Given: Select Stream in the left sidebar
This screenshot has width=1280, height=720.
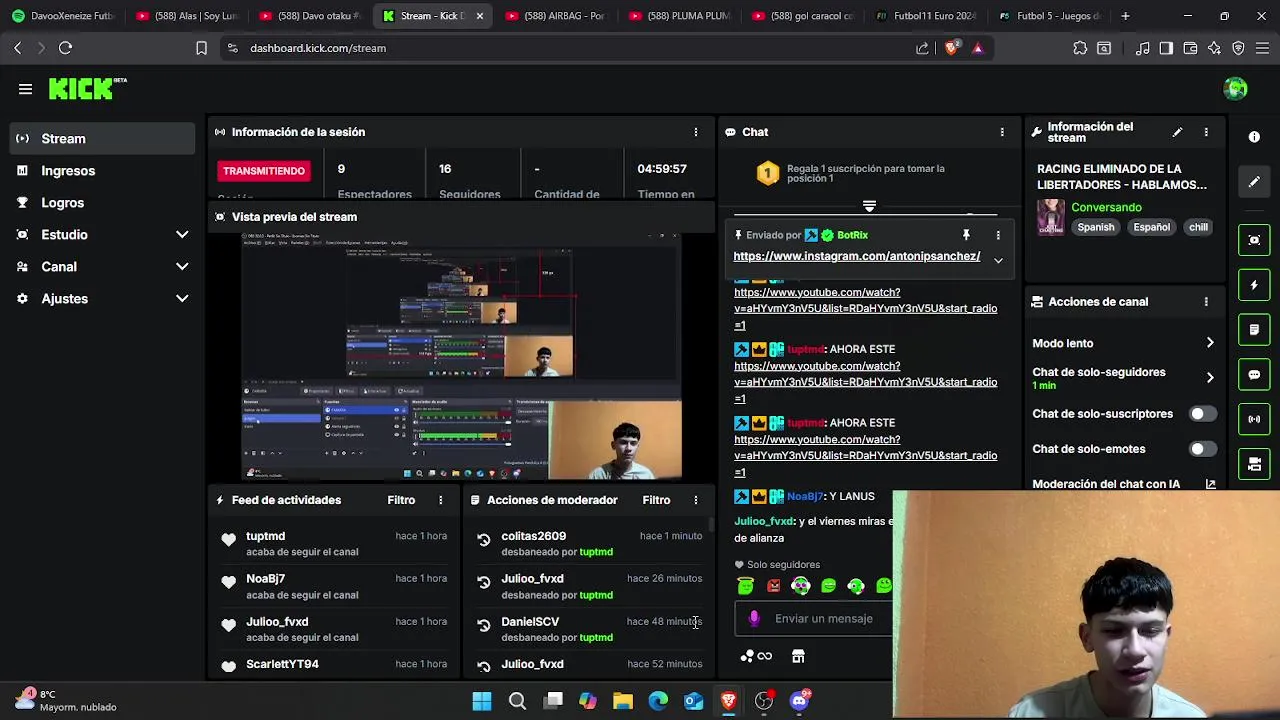Looking at the screenshot, I should [x=102, y=139].
